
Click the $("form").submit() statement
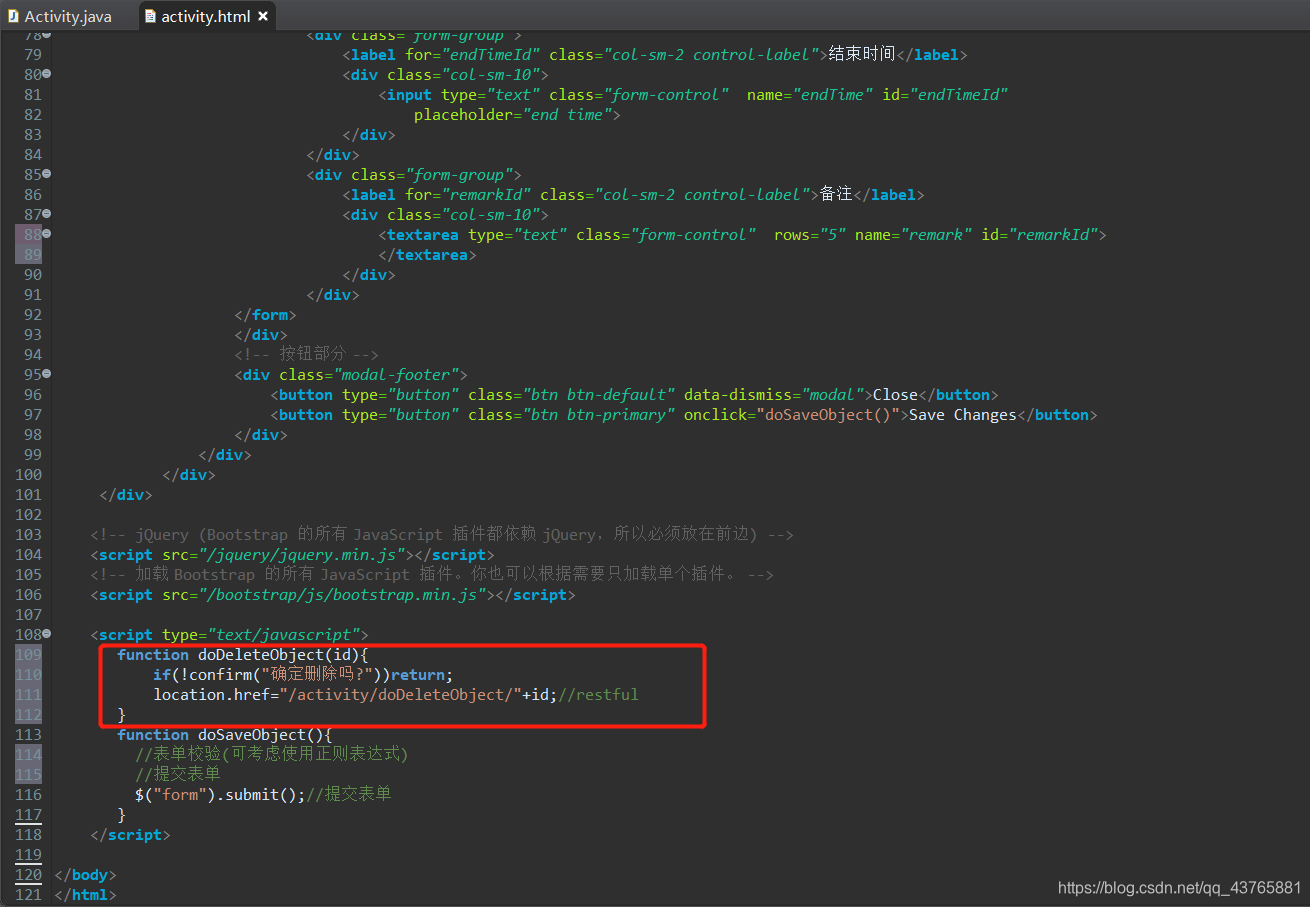[220, 795]
